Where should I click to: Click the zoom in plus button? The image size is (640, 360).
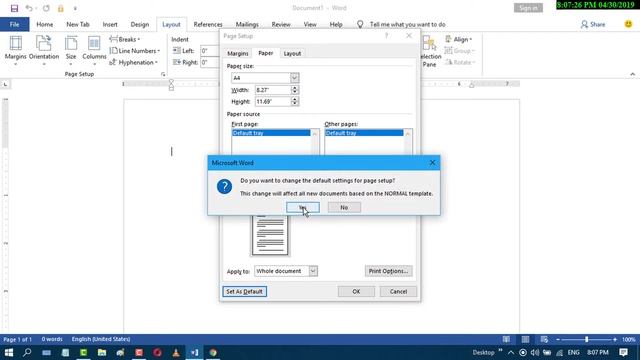[615, 339]
